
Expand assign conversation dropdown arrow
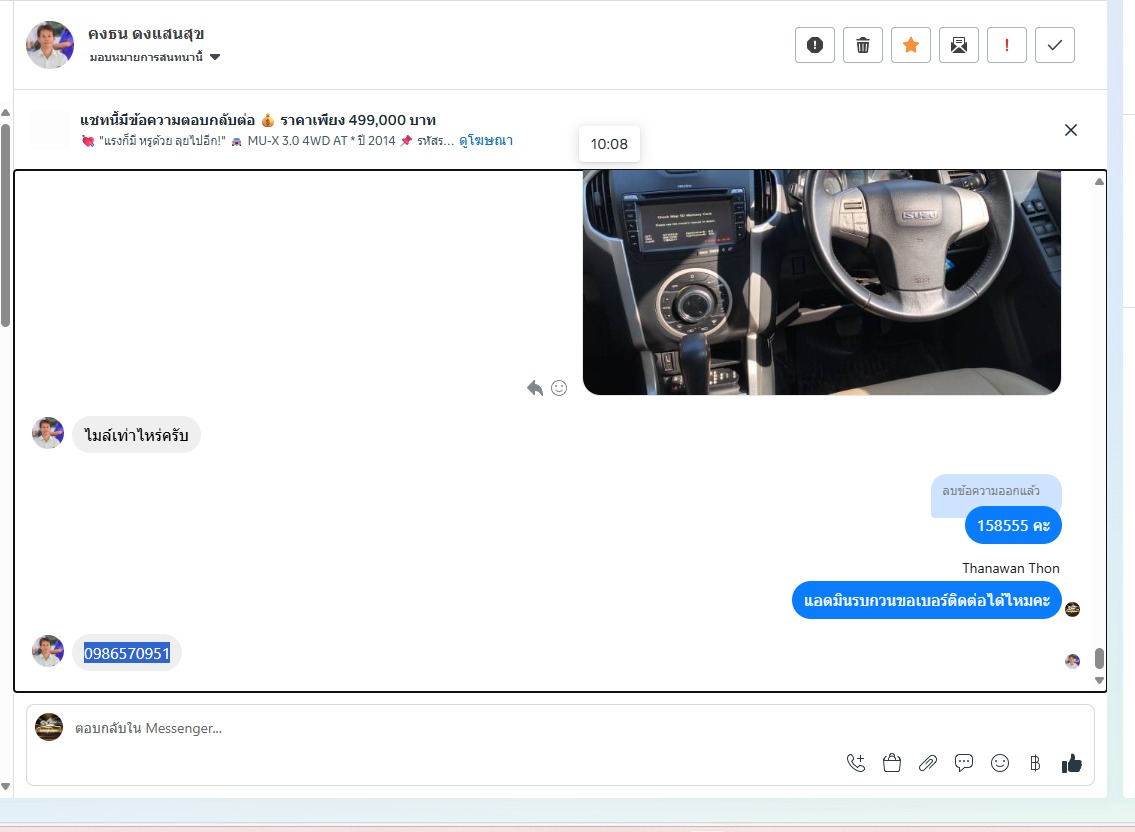215,57
